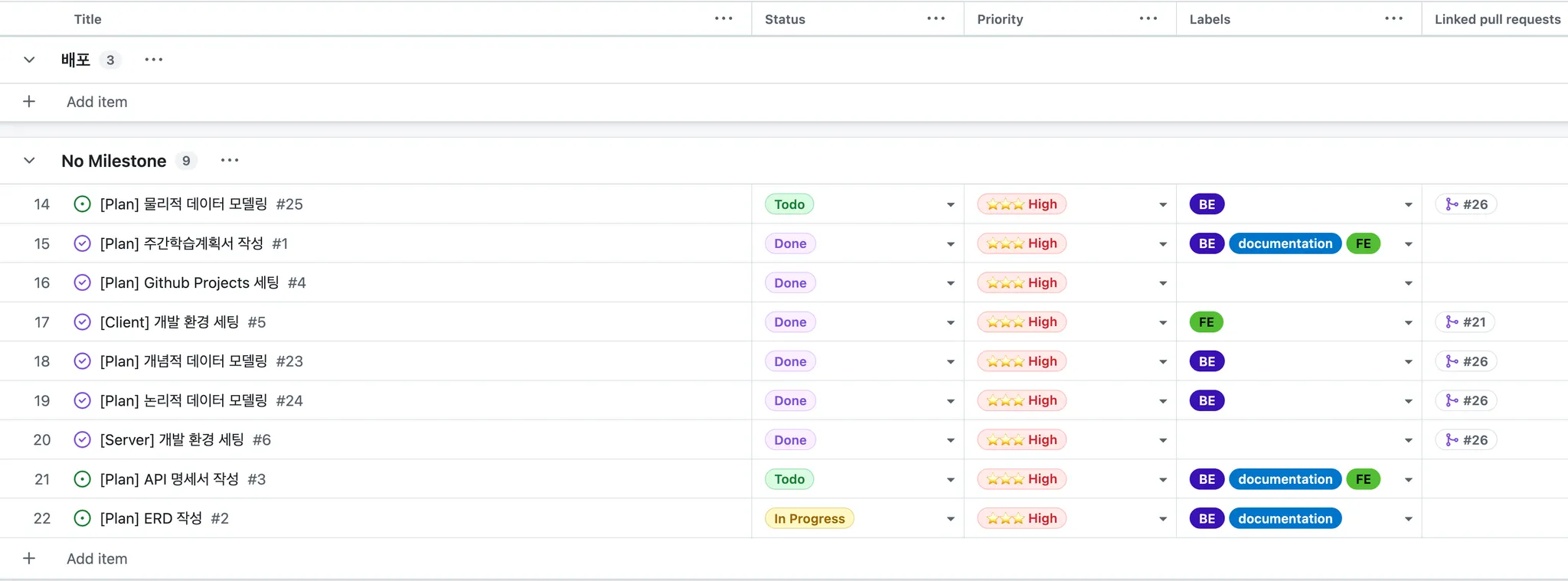The height and width of the screenshot is (581, 1568).
Task: Click the open issue icon for issue #25
Action: [82, 204]
